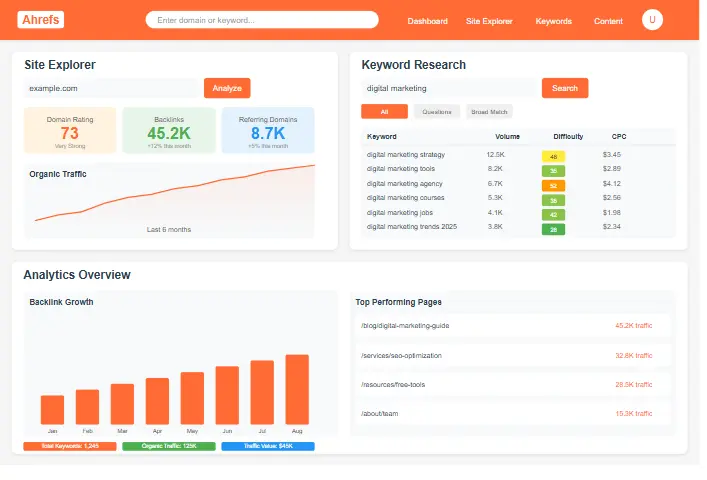Open the user avatar 'U' menu
707x480 pixels.
[652, 19]
